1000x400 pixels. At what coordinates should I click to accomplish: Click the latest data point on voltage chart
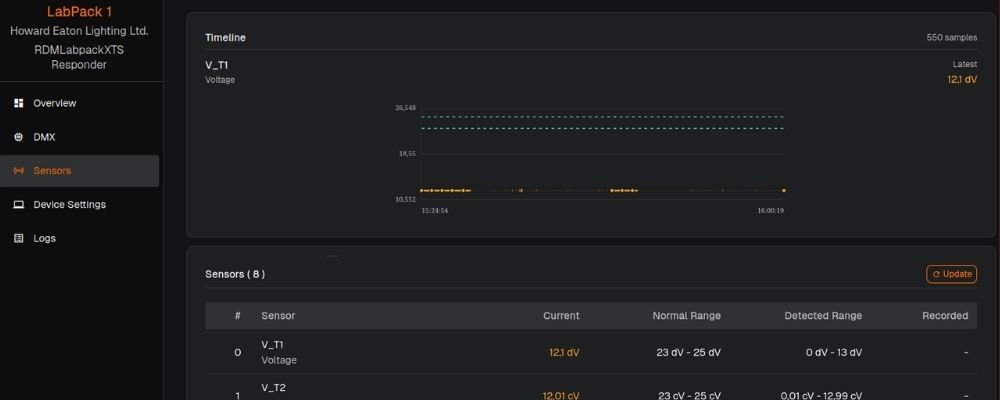click(x=784, y=190)
